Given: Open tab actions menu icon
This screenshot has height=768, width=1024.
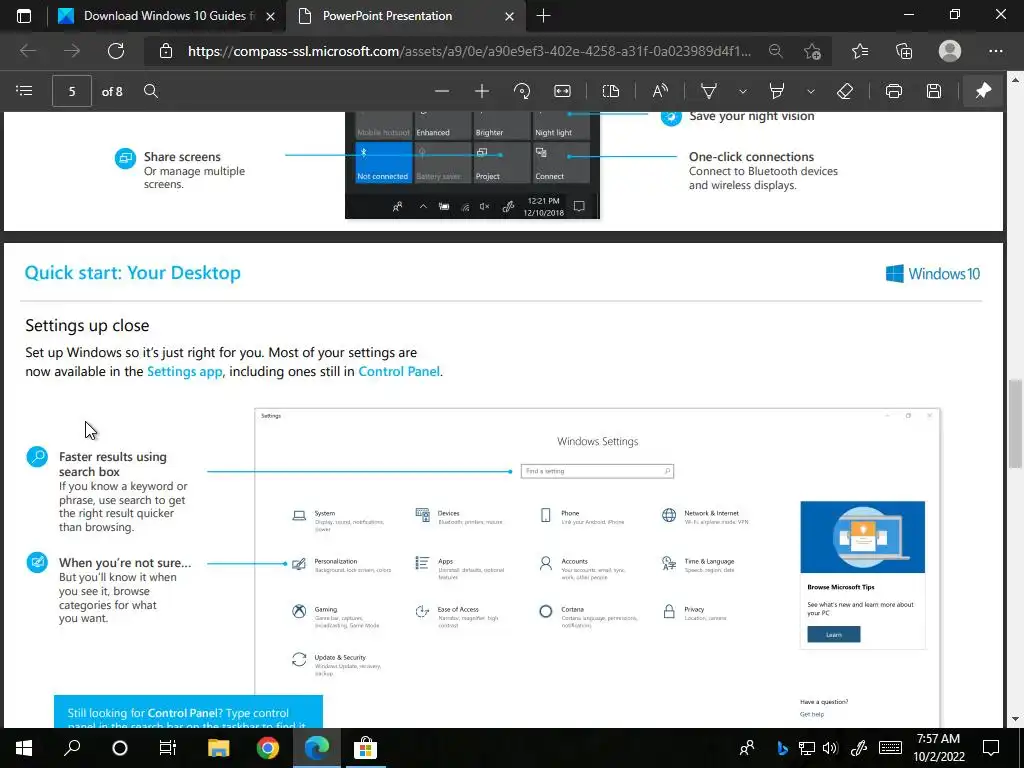Looking at the screenshot, I should tap(24, 16).
